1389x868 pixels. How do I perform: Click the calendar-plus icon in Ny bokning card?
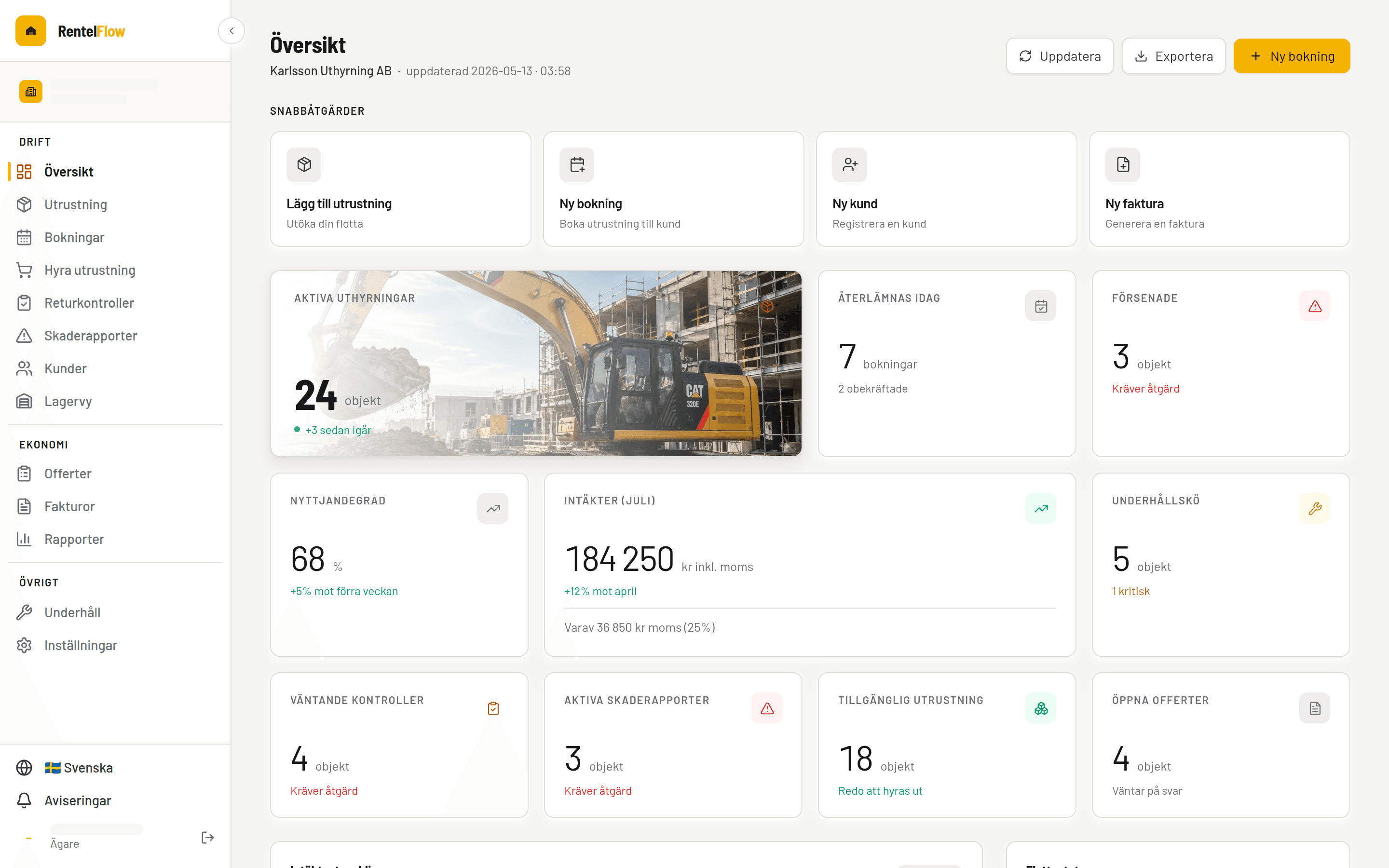[577, 165]
